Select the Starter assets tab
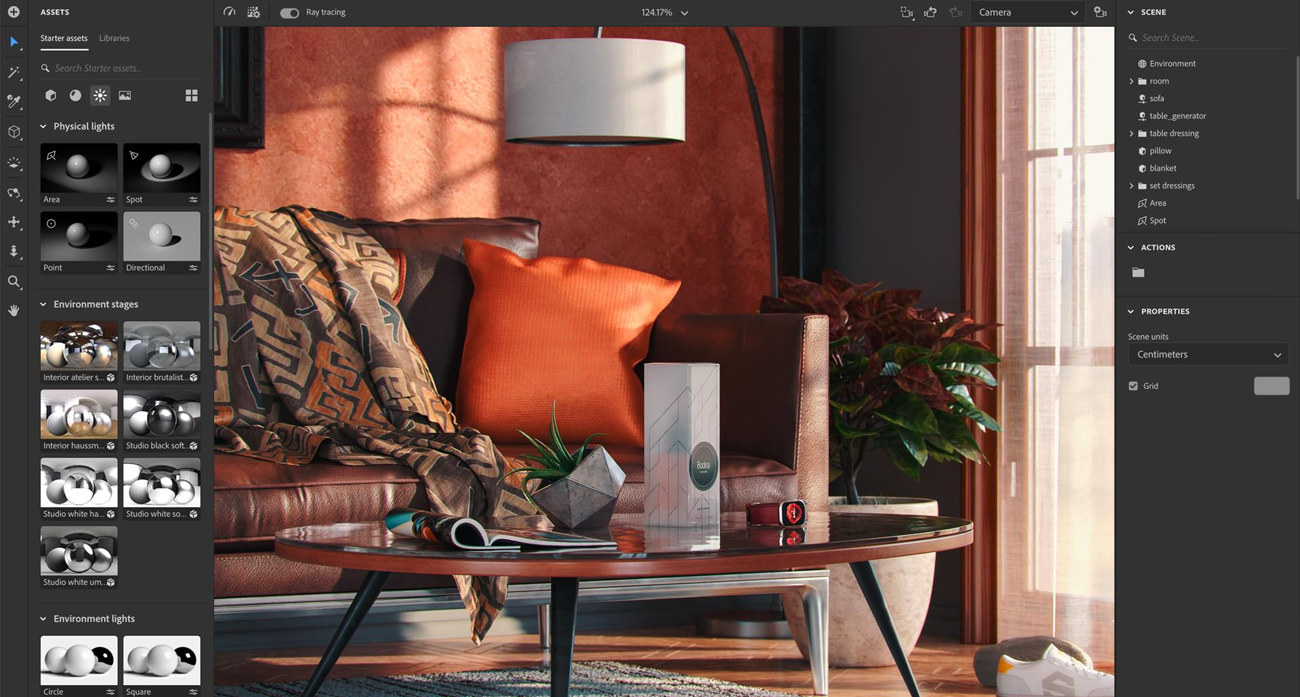The width and height of the screenshot is (1300, 697). coord(64,38)
